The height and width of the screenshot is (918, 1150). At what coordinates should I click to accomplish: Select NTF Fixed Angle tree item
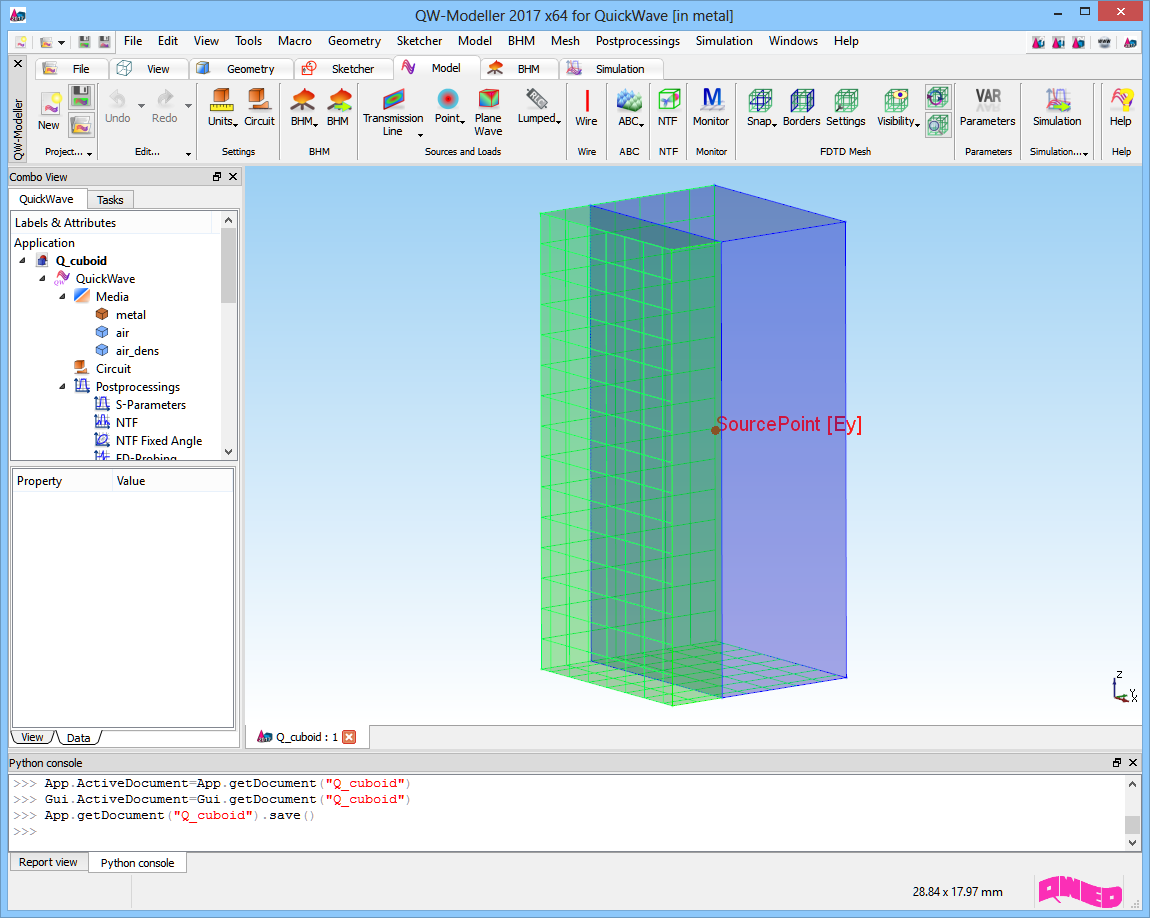[158, 441]
